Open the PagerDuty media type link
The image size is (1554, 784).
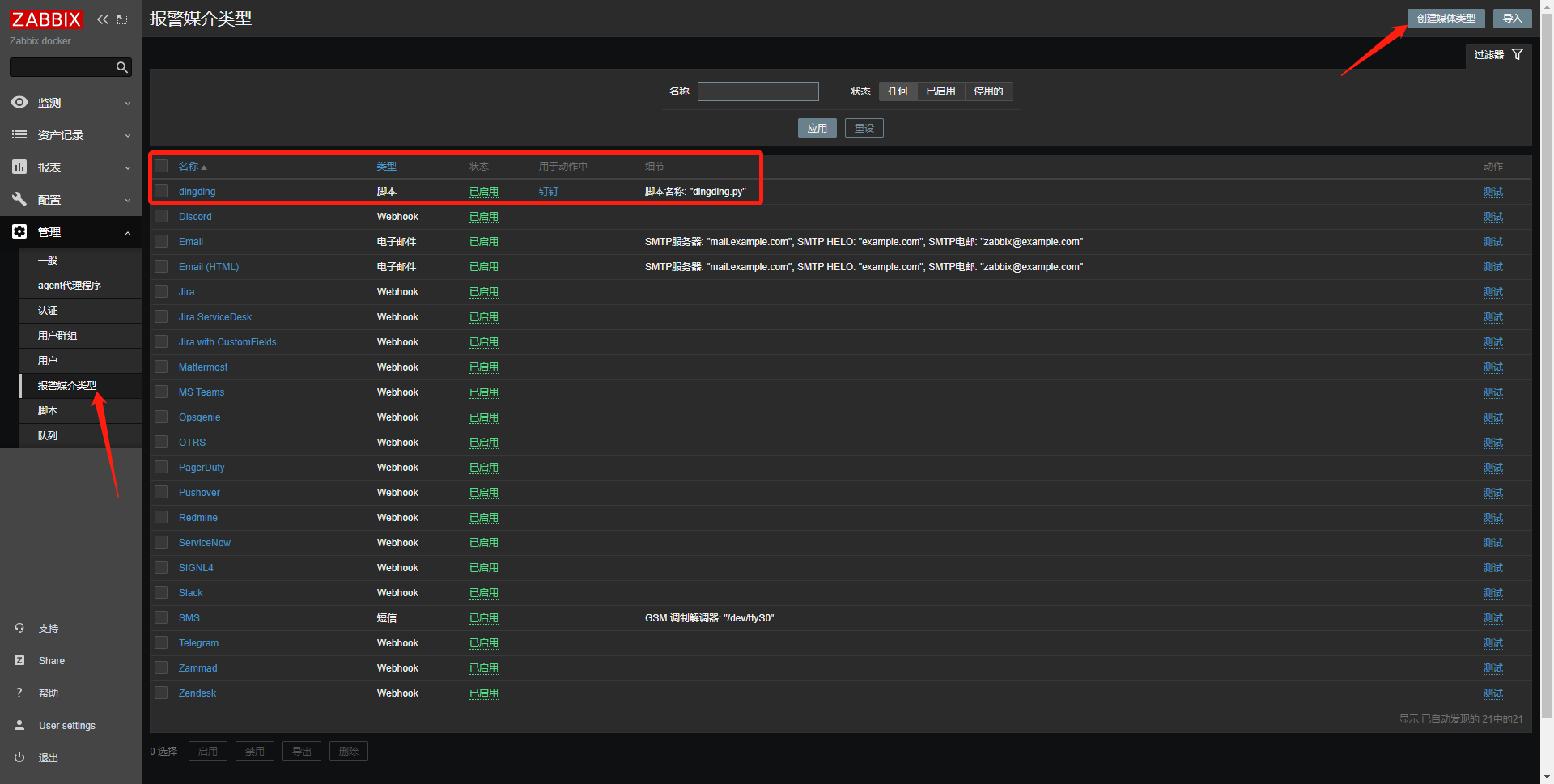pos(202,468)
